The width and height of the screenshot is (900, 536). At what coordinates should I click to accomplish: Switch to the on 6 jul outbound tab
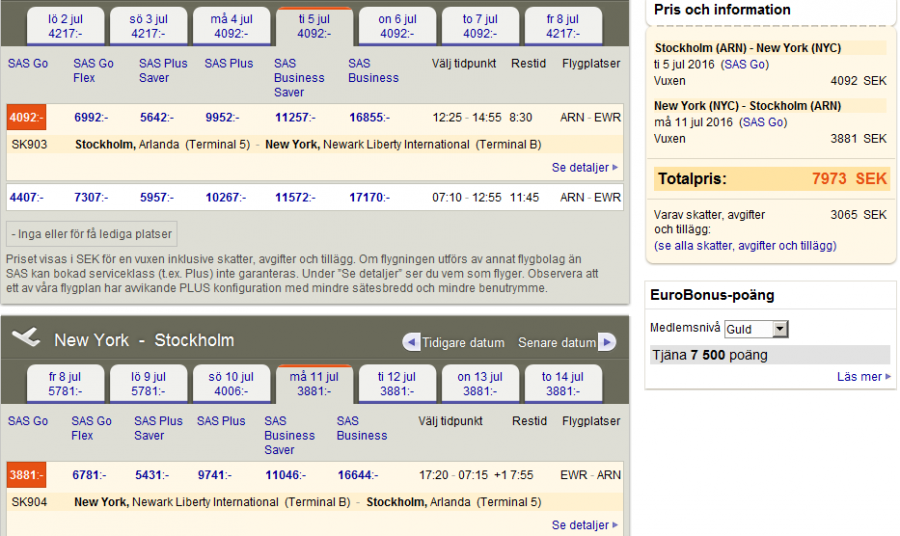pos(396,26)
